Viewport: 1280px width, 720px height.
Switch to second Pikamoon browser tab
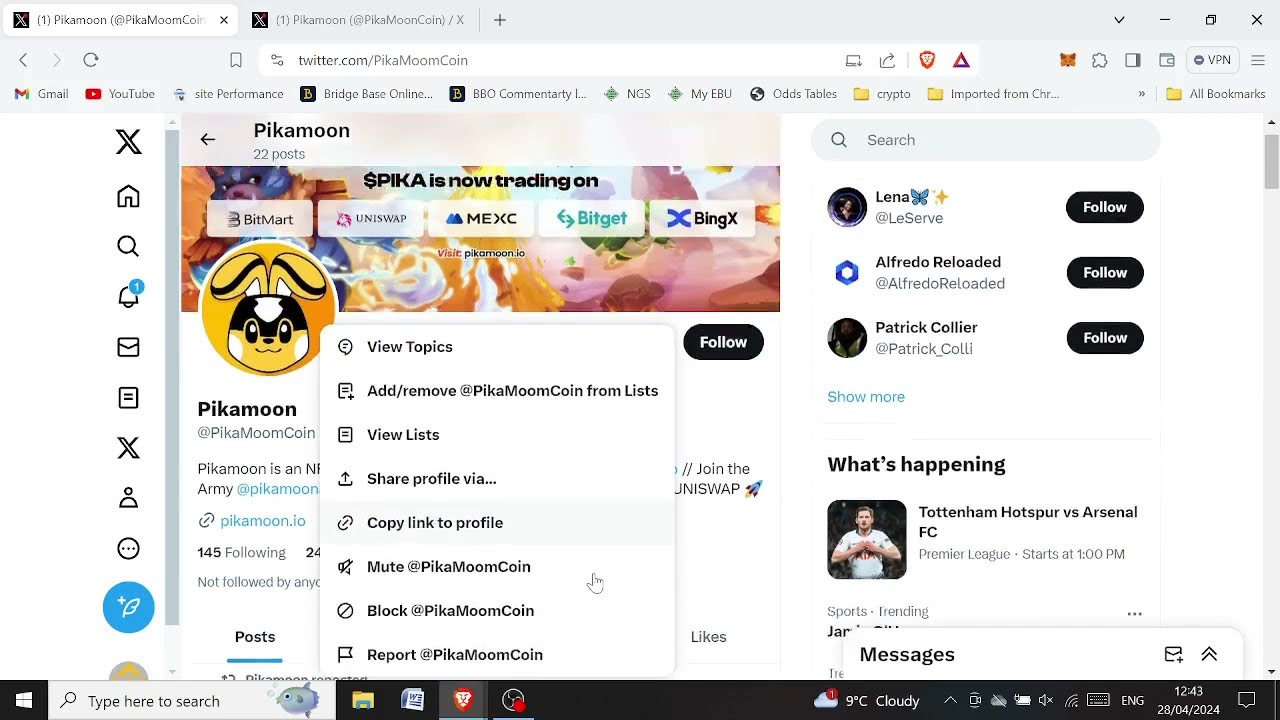358,20
